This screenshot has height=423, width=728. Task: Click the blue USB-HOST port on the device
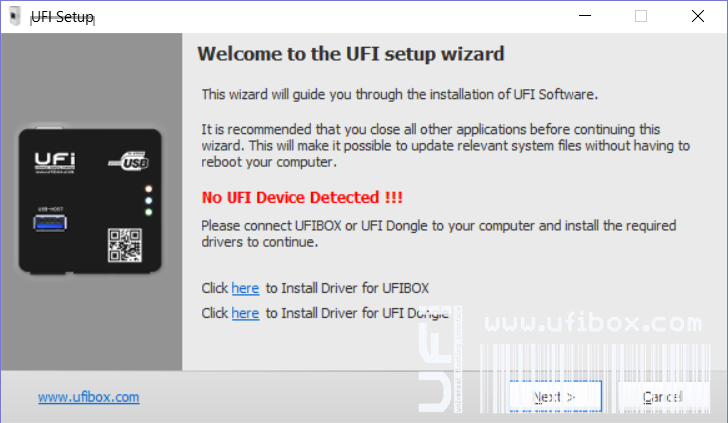tap(50, 223)
